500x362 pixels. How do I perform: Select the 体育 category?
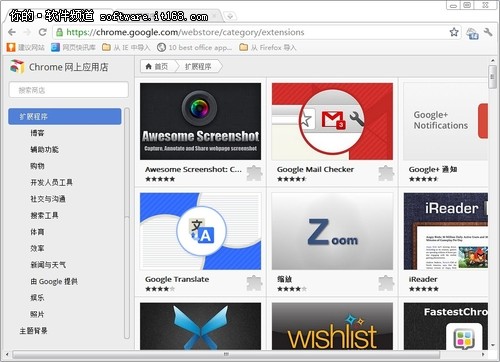[x=37, y=232]
